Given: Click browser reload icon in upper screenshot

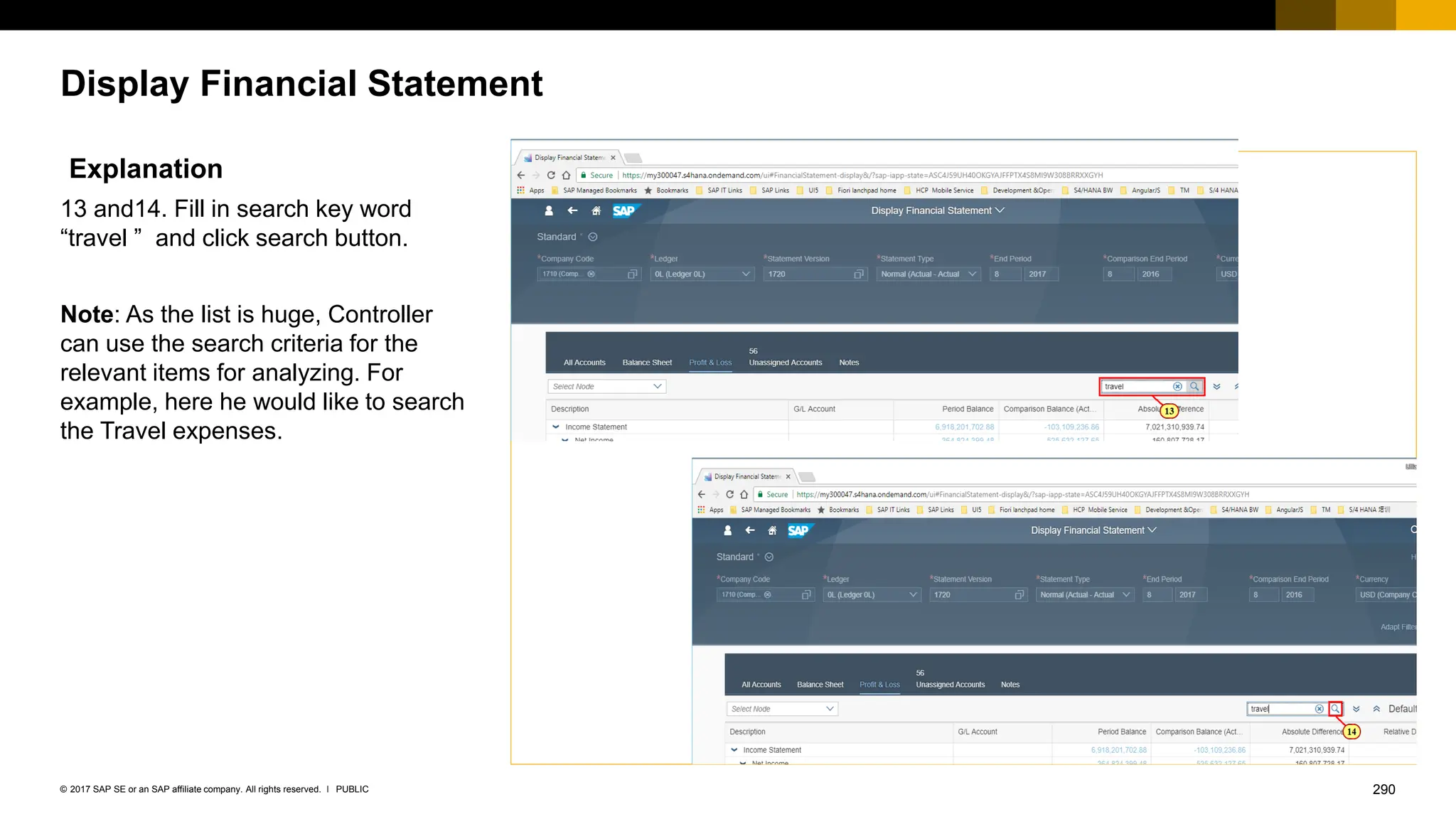Looking at the screenshot, I should (x=551, y=175).
